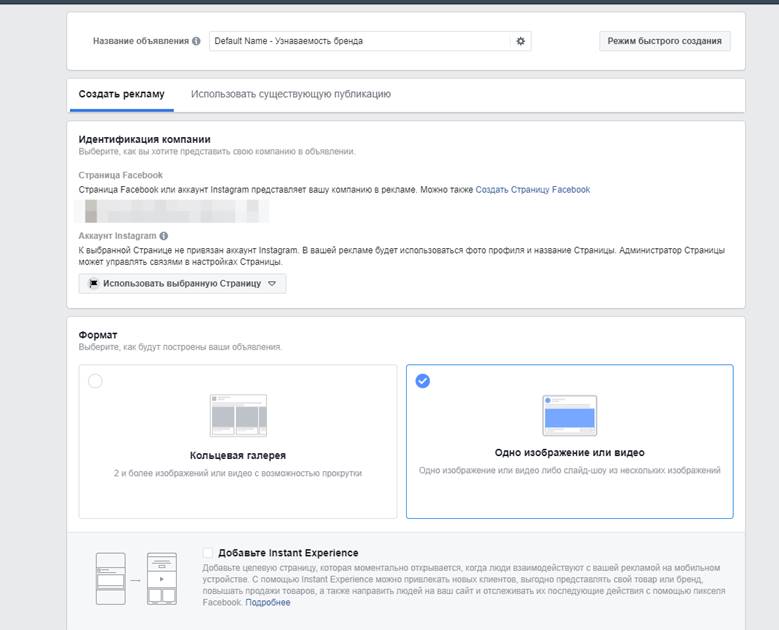Click the single image format illustration

click(x=569, y=415)
